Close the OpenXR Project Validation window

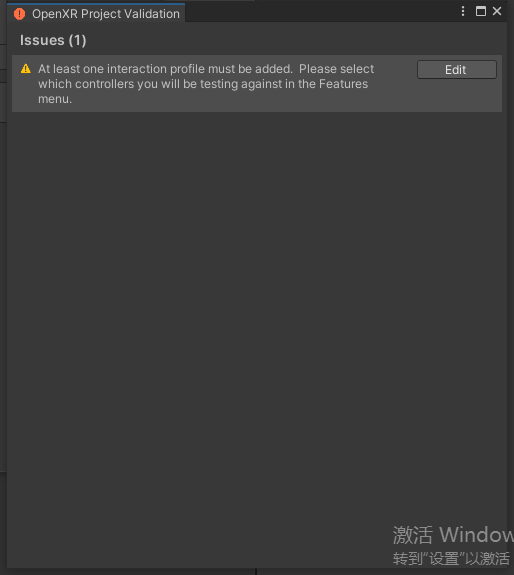coord(497,11)
